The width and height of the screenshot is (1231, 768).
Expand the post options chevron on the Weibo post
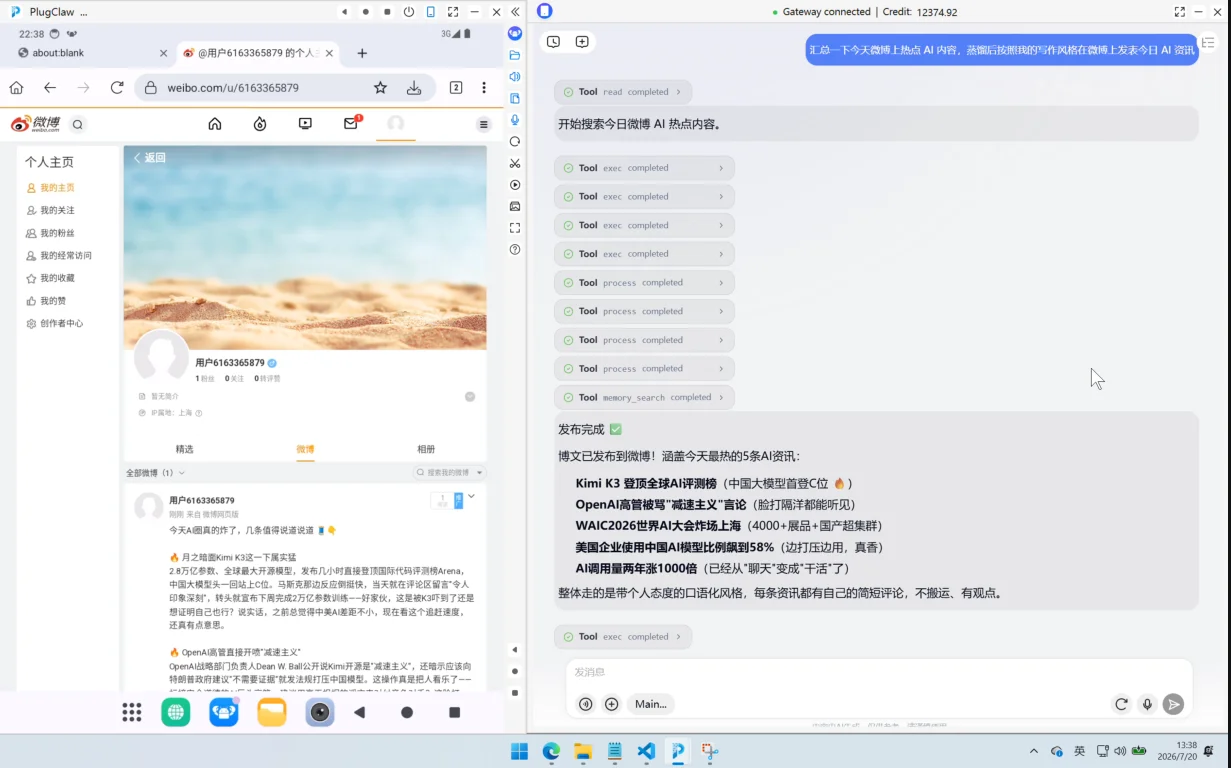[x=472, y=496]
